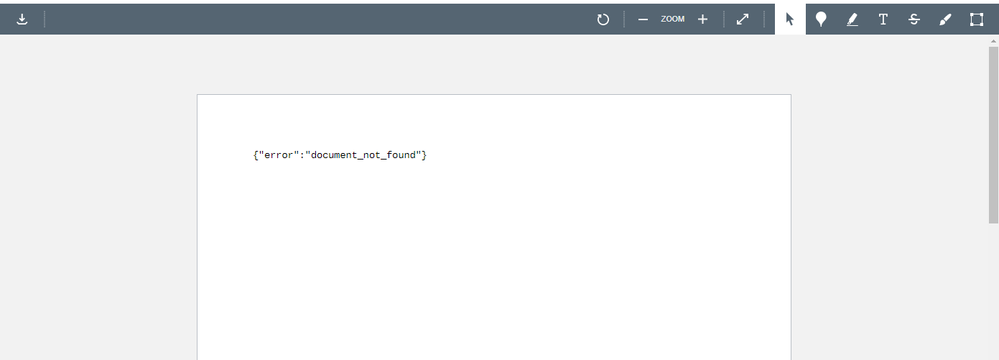This screenshot has width=999, height=360.
Task: Download the document with the download icon
Action: pyautogui.click(x=22, y=19)
